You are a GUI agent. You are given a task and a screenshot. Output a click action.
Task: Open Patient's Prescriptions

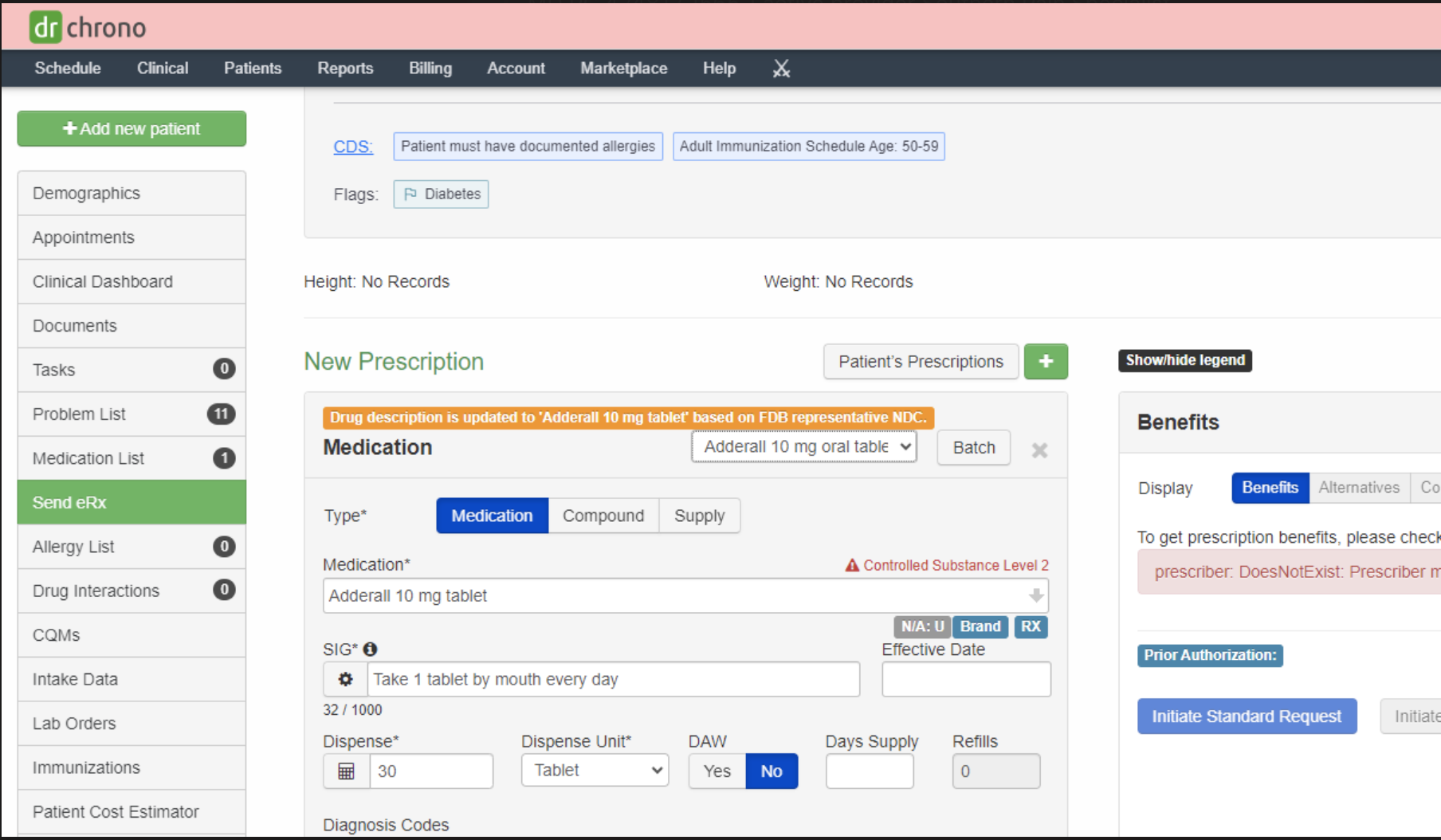pos(921,362)
